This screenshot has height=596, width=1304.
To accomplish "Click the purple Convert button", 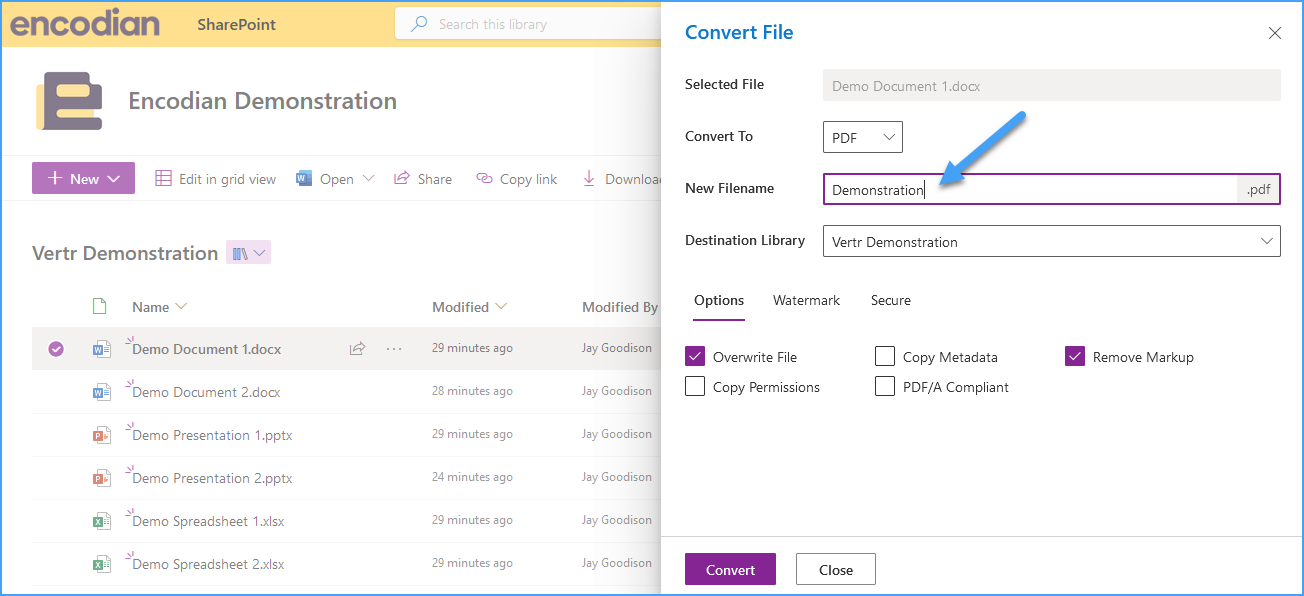I will (731, 569).
